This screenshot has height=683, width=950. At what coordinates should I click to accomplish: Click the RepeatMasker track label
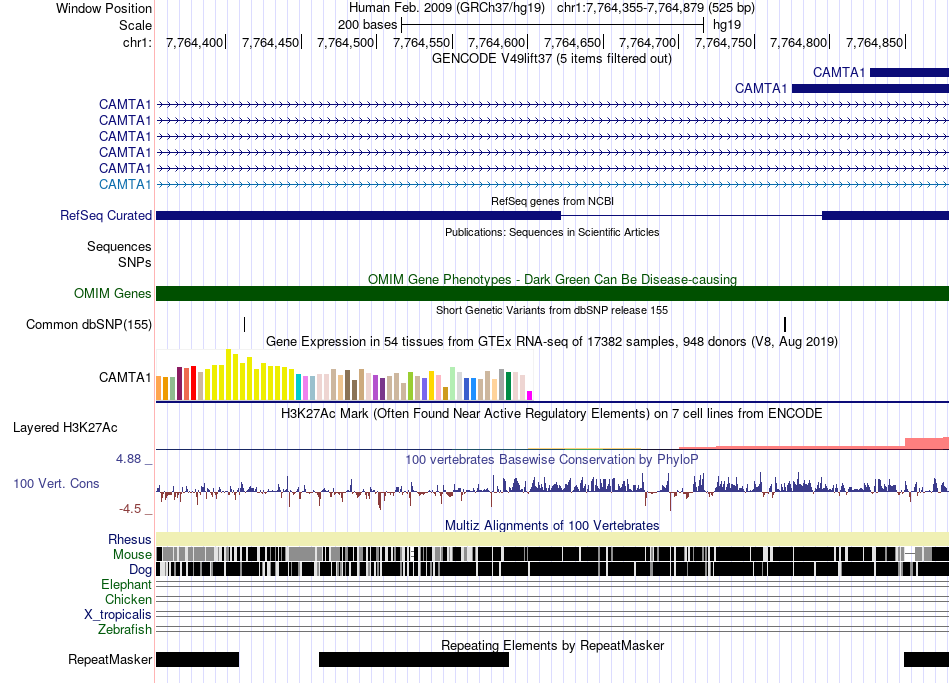click(x=110, y=659)
